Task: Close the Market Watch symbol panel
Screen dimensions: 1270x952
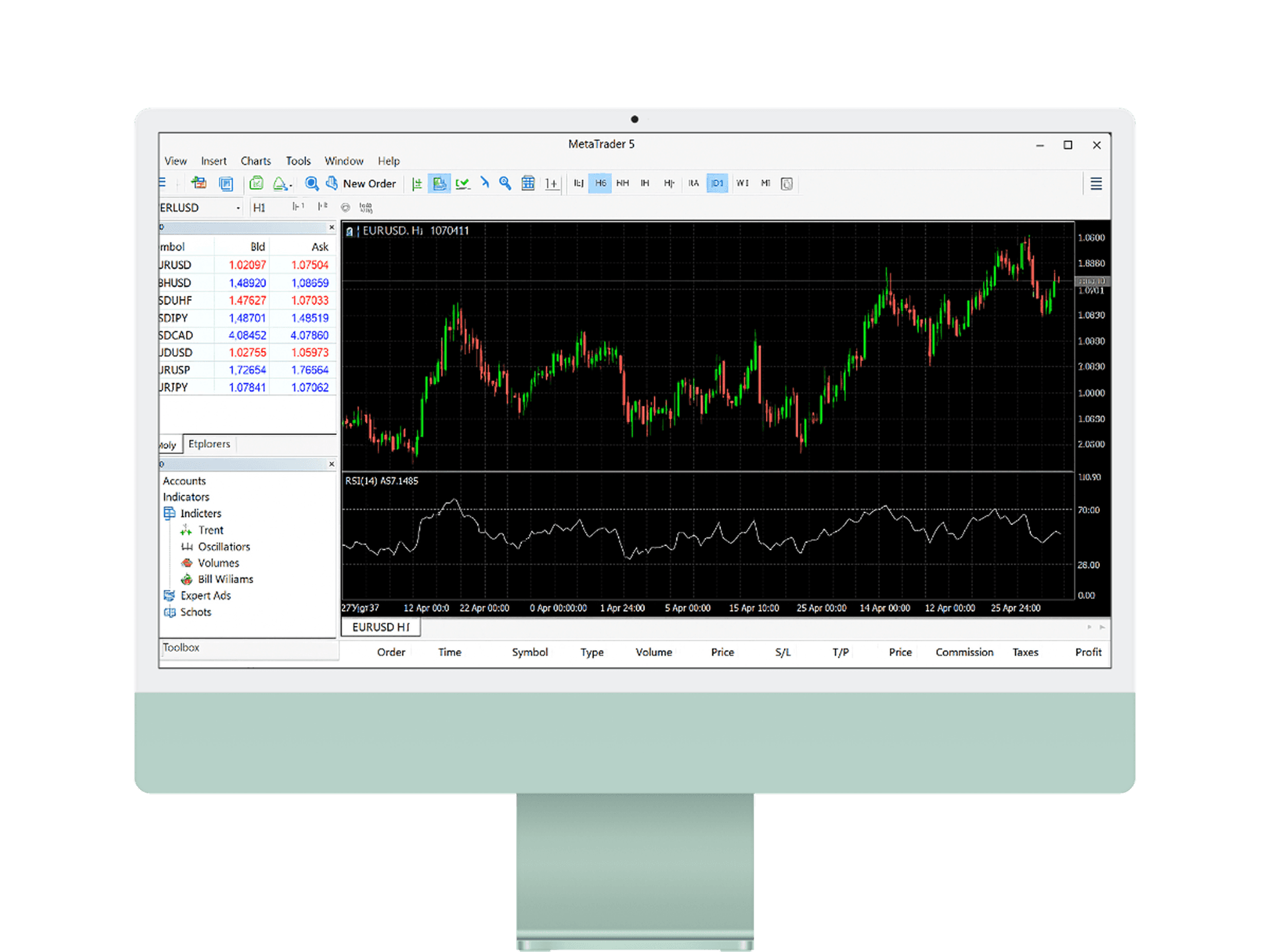Action: pos(331,227)
